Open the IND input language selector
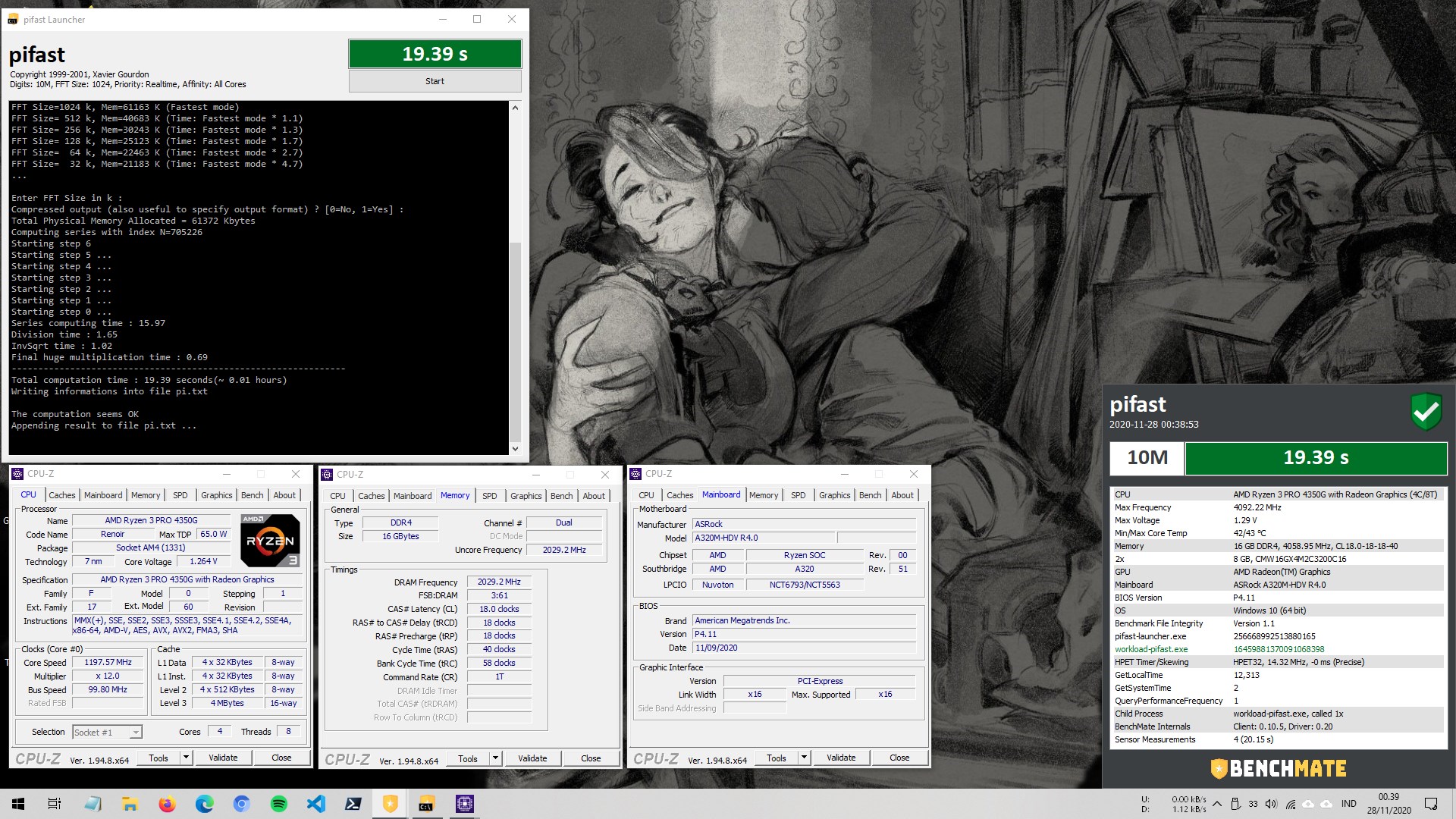 pos(1348,804)
